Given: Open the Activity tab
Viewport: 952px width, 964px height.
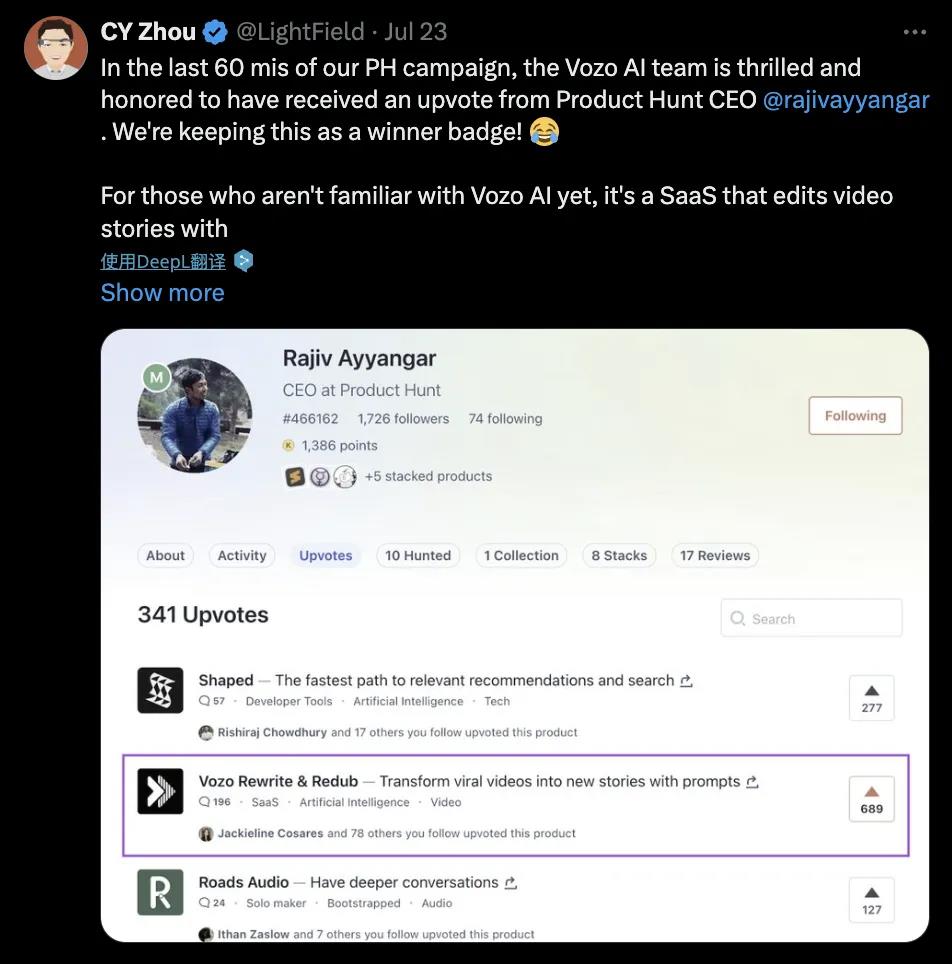Looking at the screenshot, I should [x=242, y=556].
